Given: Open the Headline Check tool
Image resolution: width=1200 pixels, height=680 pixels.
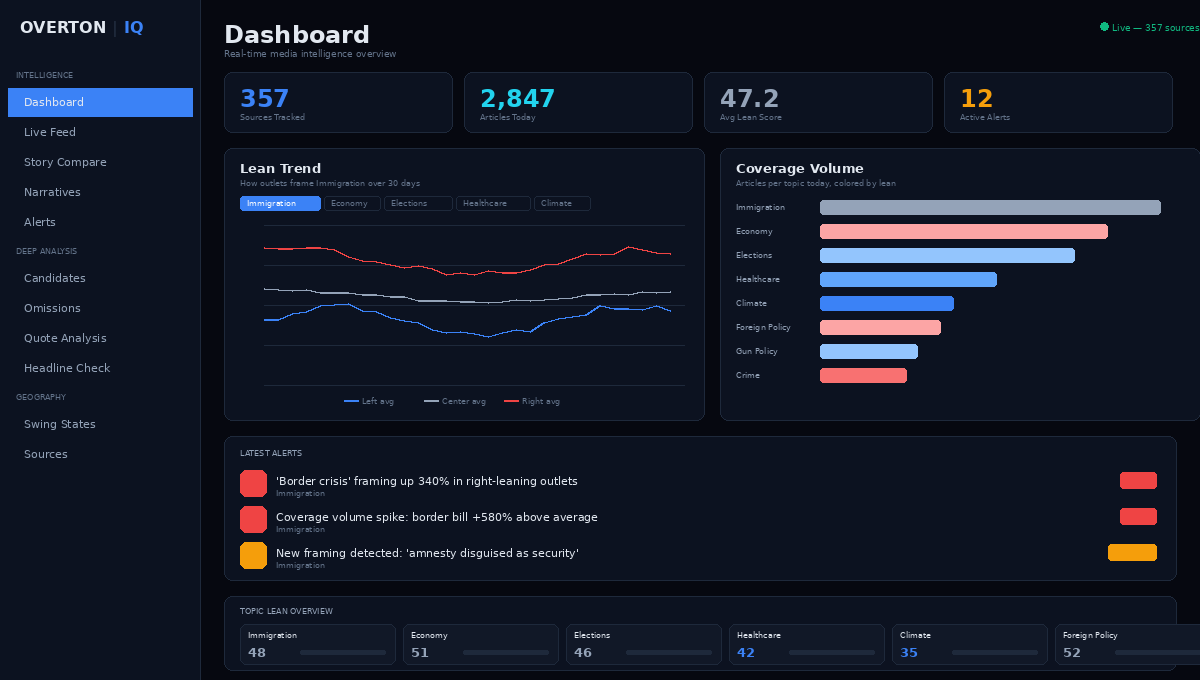Looking at the screenshot, I should (67, 368).
